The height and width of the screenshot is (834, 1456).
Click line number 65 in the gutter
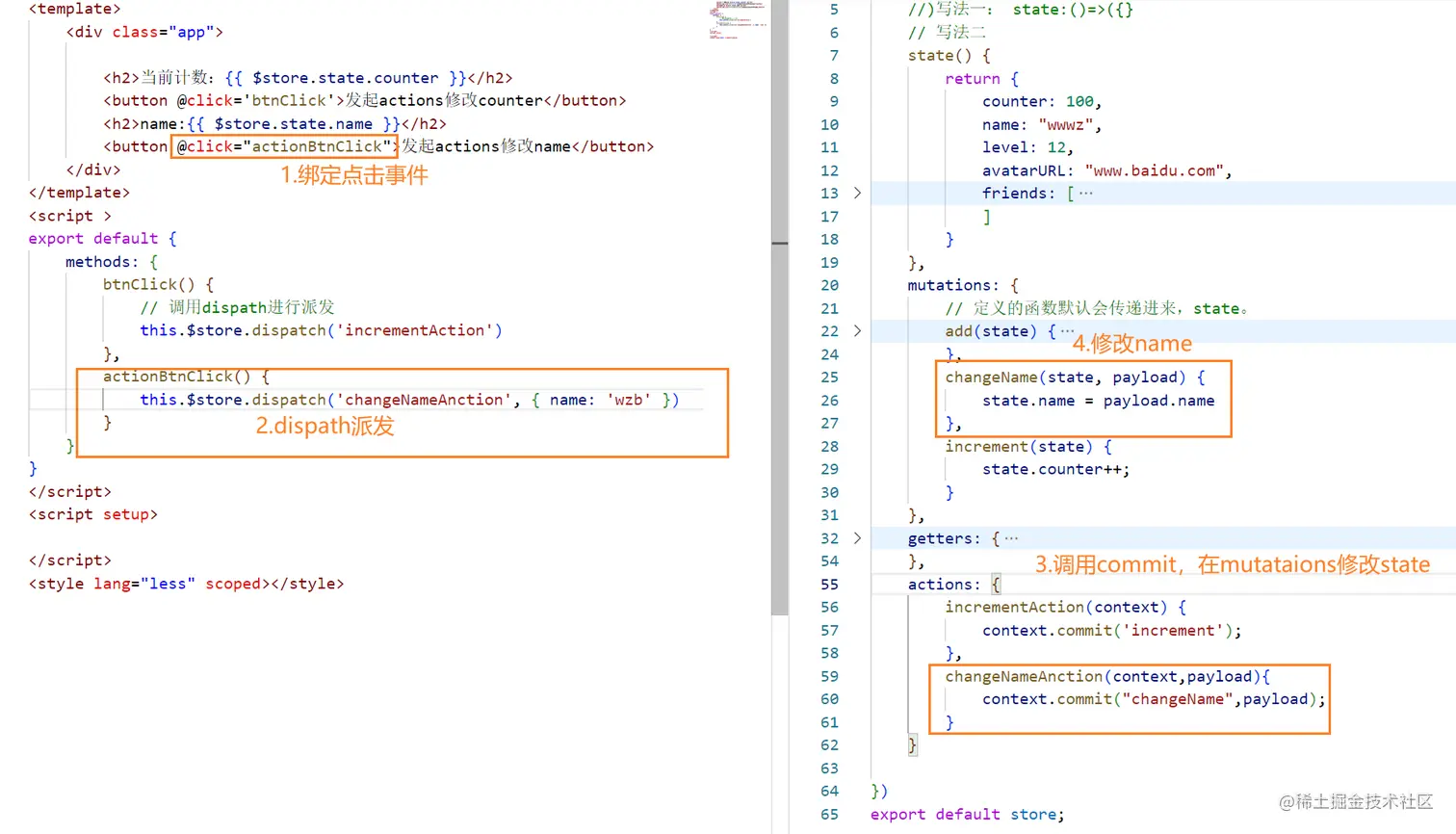point(829,815)
